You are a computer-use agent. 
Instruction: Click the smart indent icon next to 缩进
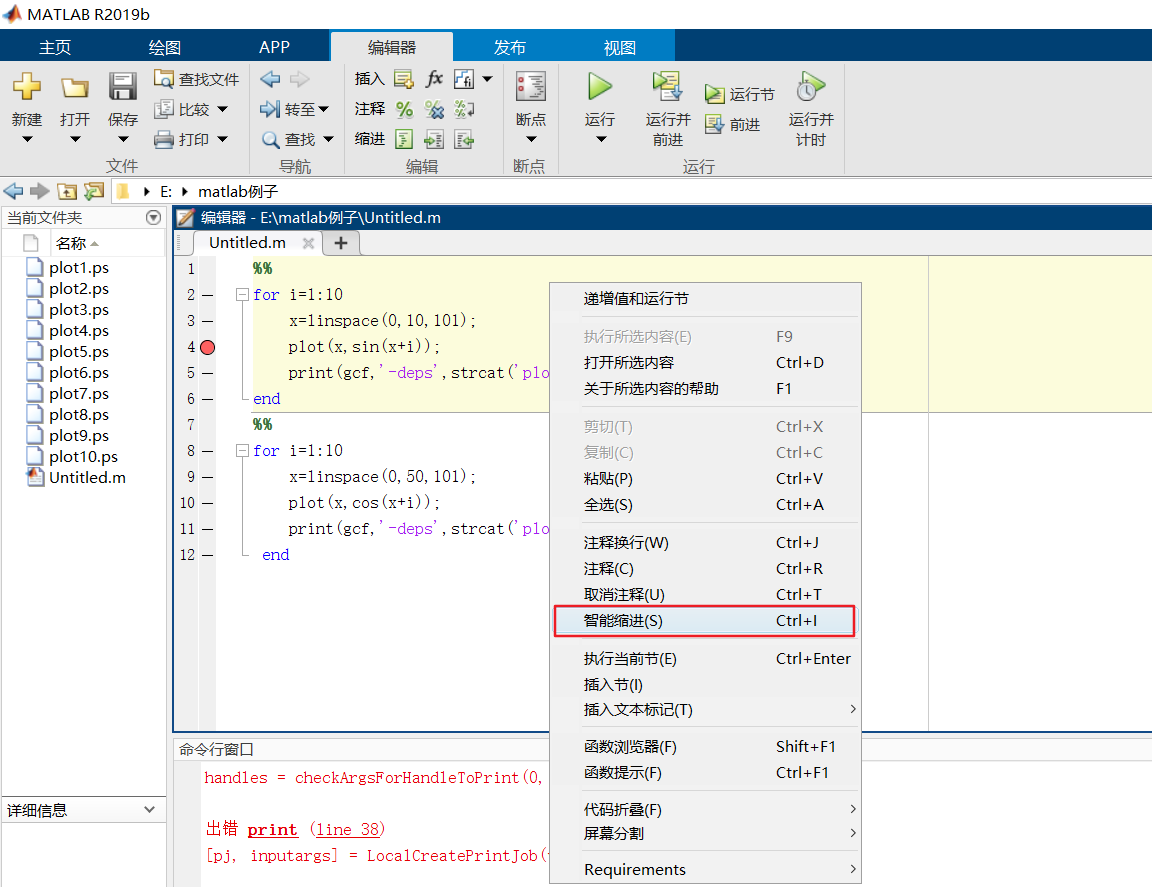[404, 140]
